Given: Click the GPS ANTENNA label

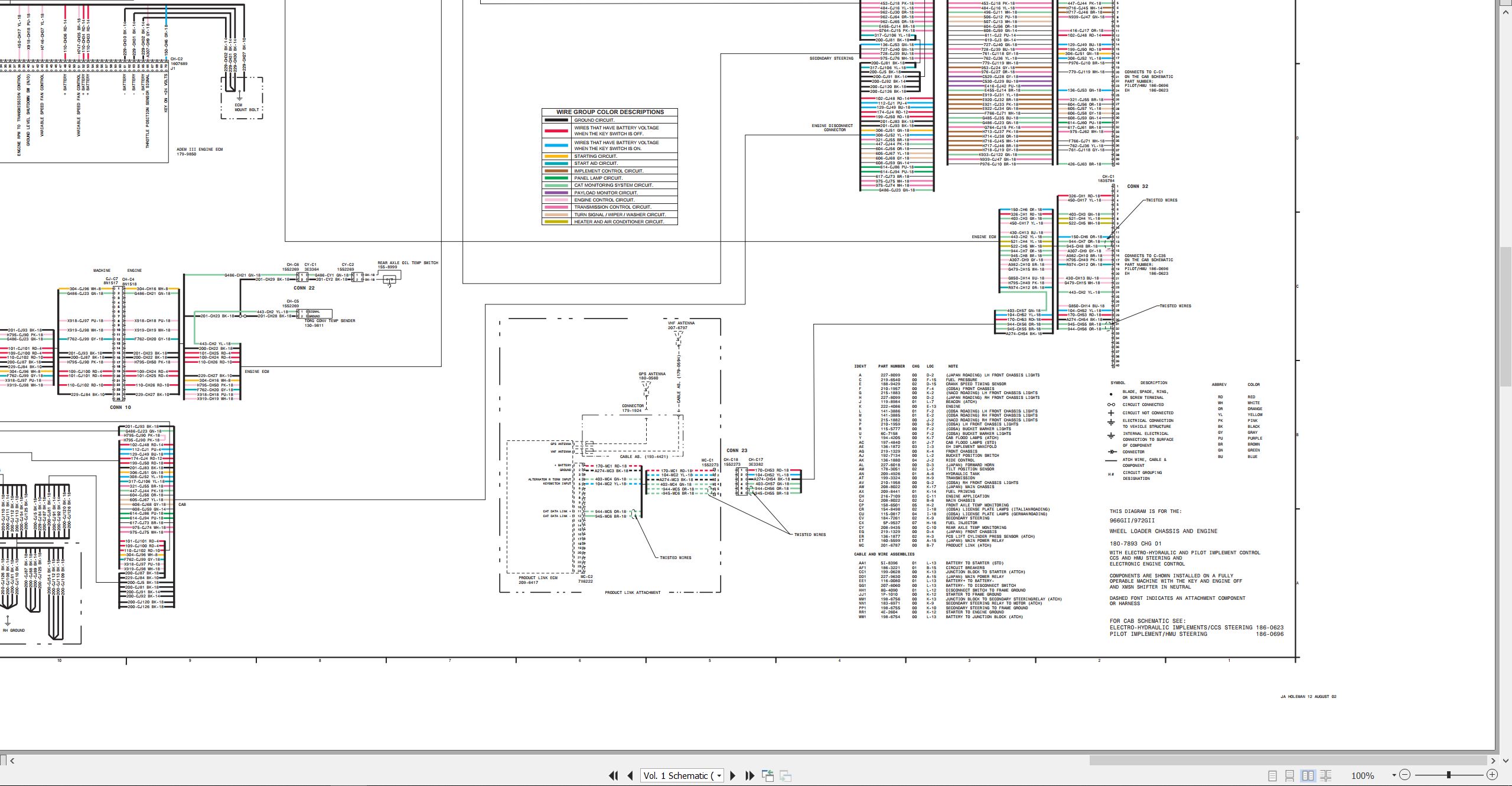Looking at the screenshot, I should click(652, 374).
